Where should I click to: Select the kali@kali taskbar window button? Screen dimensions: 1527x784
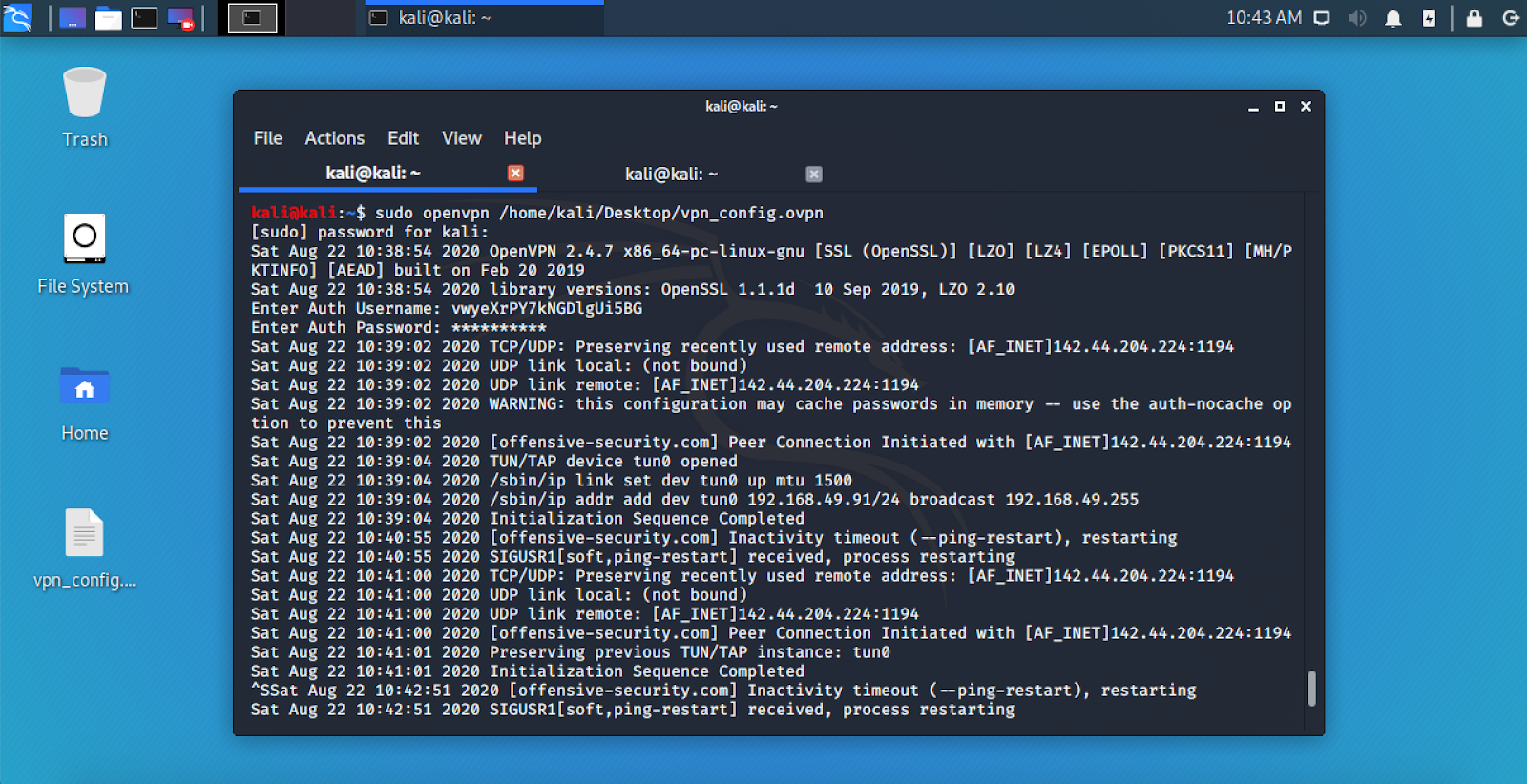[x=484, y=18]
